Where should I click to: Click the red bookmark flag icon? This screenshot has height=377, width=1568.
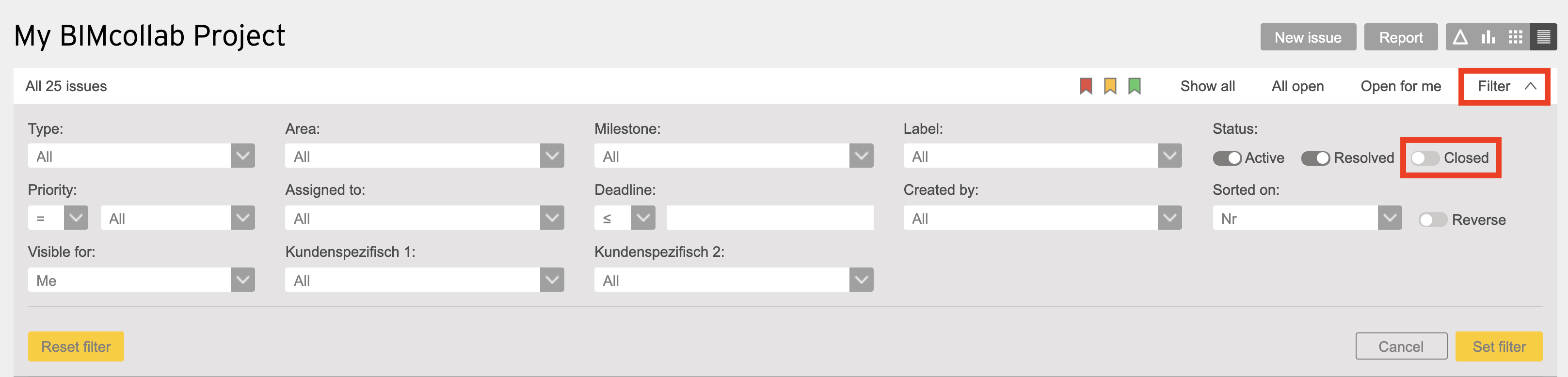(x=1085, y=86)
